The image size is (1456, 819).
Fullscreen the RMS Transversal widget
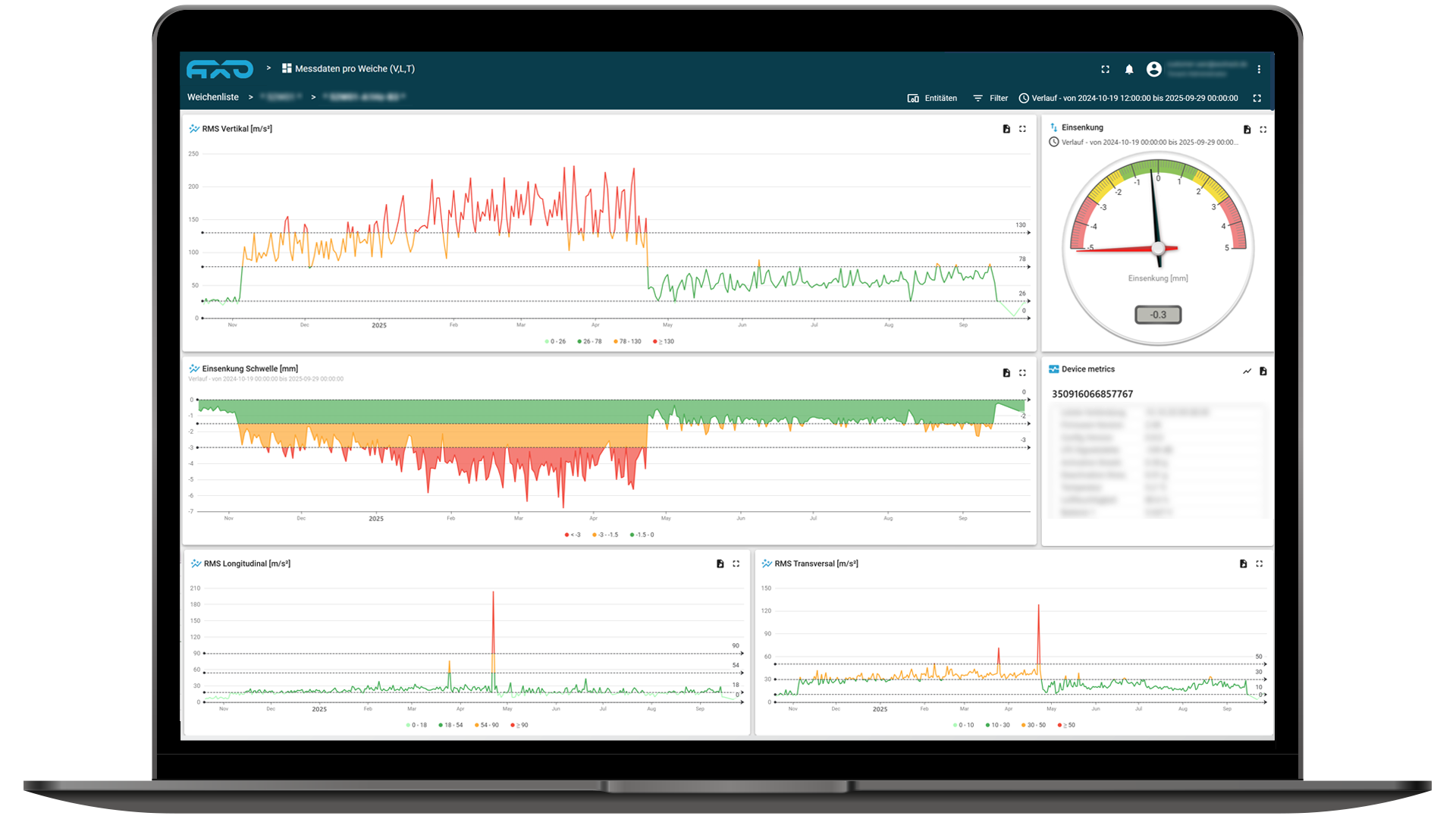(x=1259, y=563)
